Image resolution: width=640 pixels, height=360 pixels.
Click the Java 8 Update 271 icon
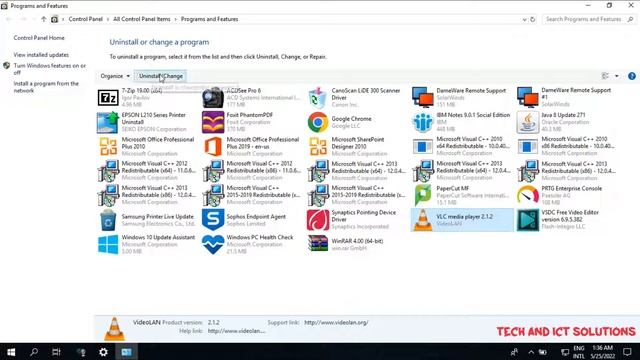(527, 122)
